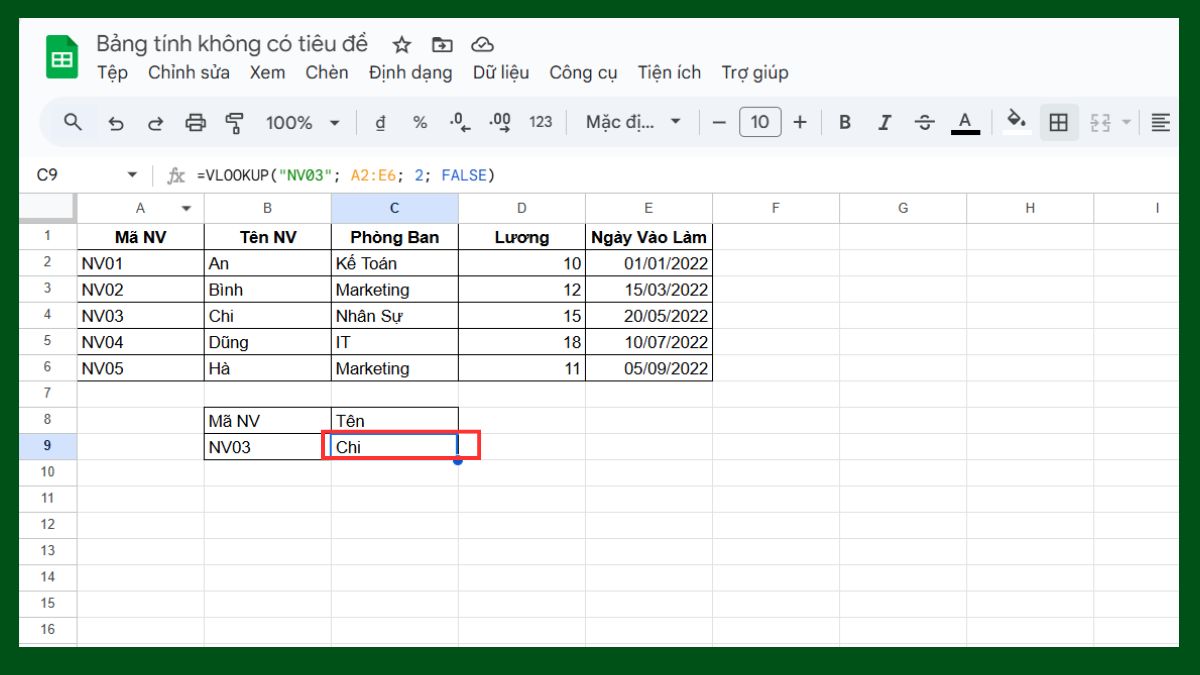1200x675 pixels.
Task: Decrease decimal places
Action: (459, 122)
